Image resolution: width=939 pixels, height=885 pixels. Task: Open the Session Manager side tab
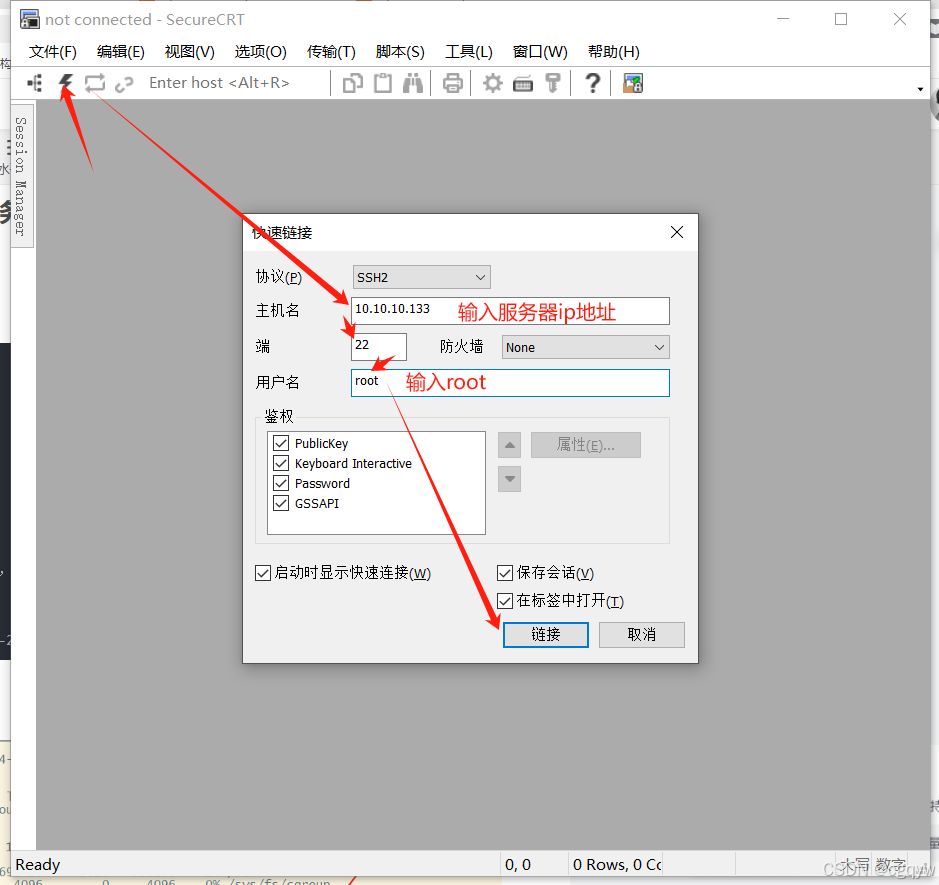pos(22,175)
